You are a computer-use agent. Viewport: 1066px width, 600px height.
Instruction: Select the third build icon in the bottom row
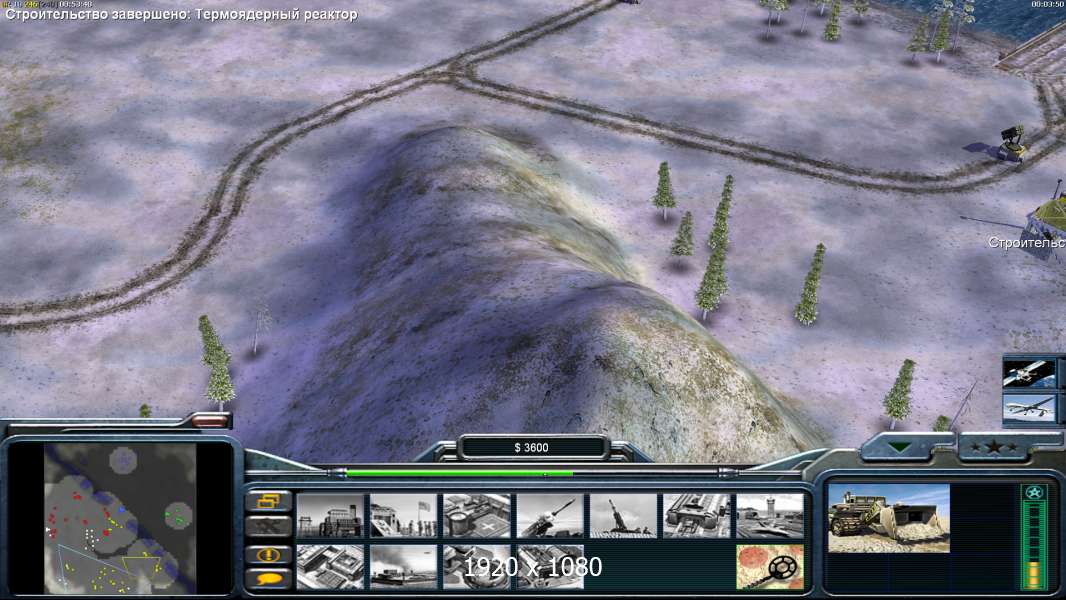pos(477,566)
